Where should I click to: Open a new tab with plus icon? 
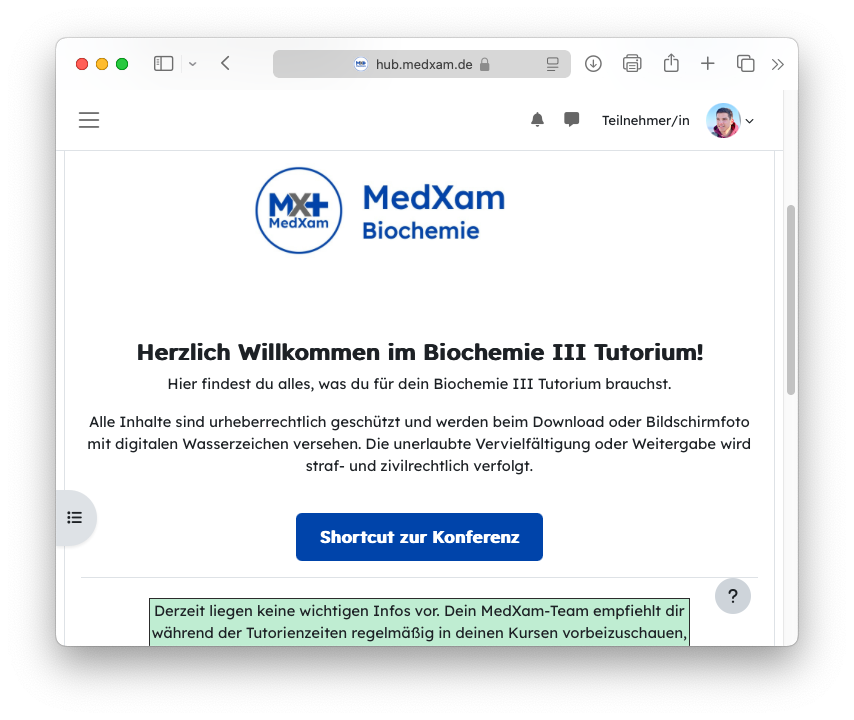click(707, 64)
